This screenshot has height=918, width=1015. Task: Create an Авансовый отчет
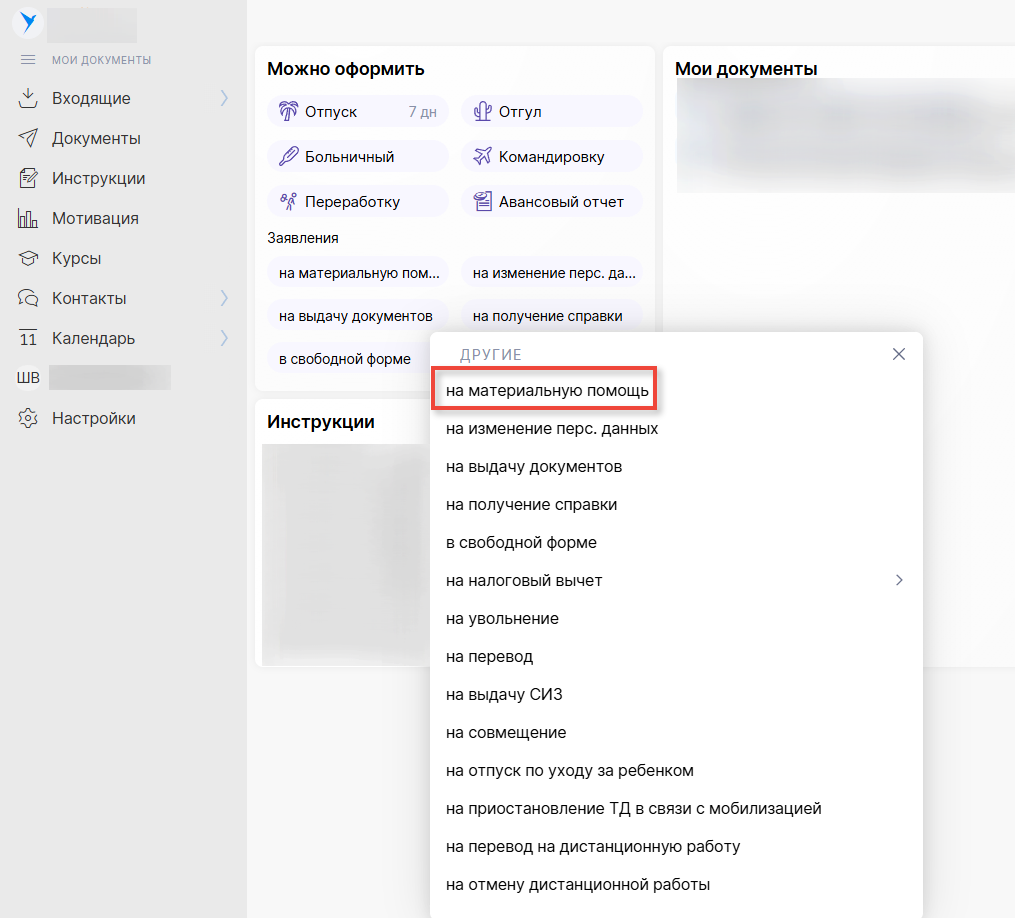tap(551, 201)
